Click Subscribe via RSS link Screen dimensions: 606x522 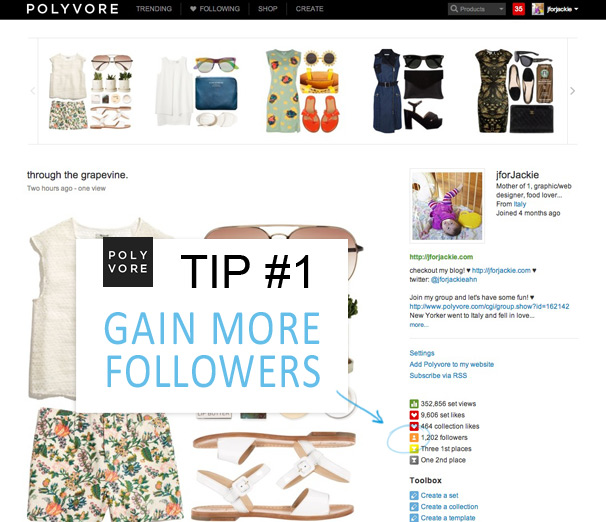click(438, 376)
